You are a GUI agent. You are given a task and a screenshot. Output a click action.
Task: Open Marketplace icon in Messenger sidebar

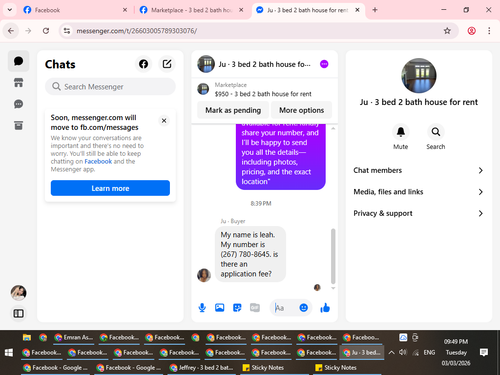(18, 82)
